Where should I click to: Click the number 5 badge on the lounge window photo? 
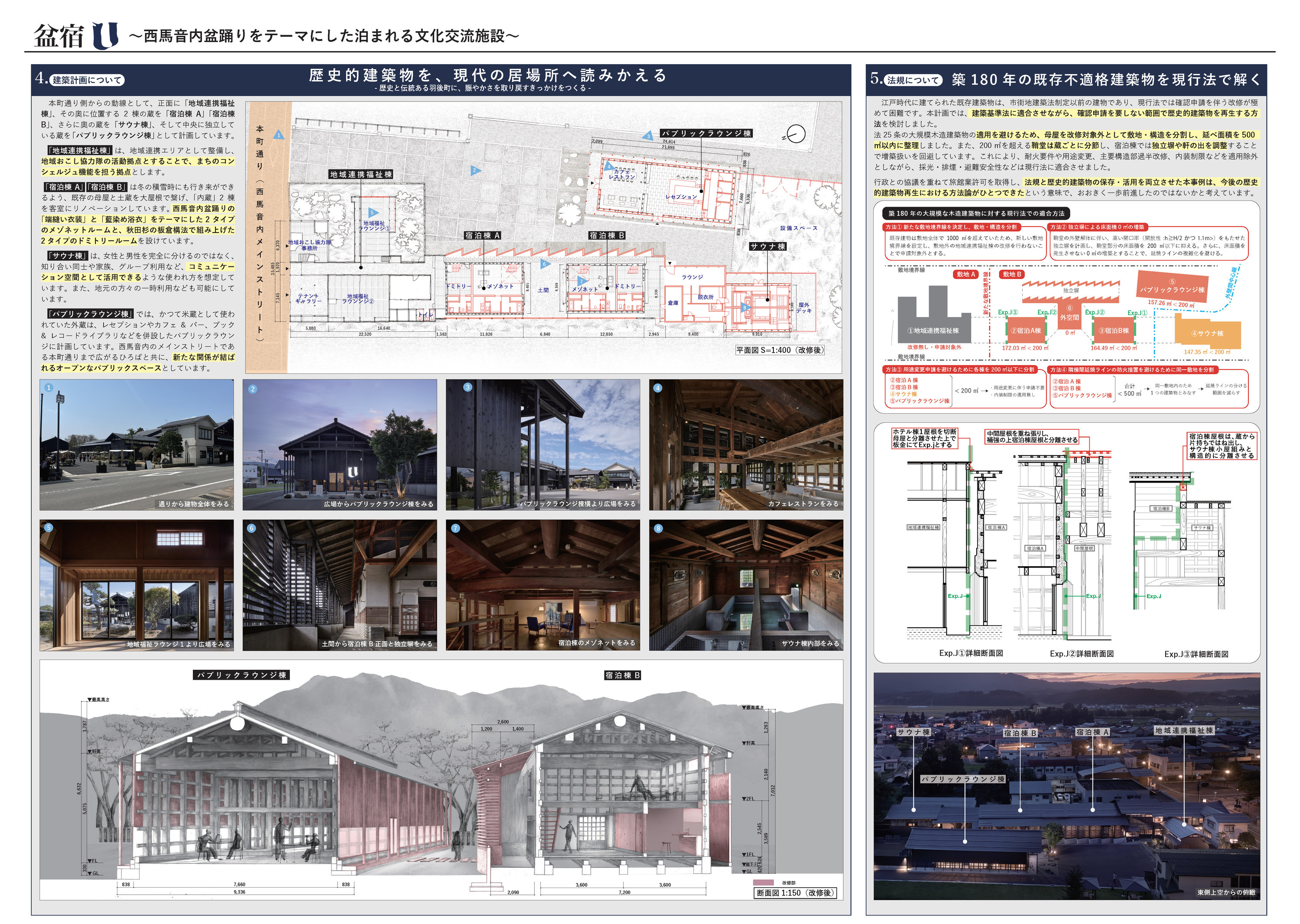point(49,528)
